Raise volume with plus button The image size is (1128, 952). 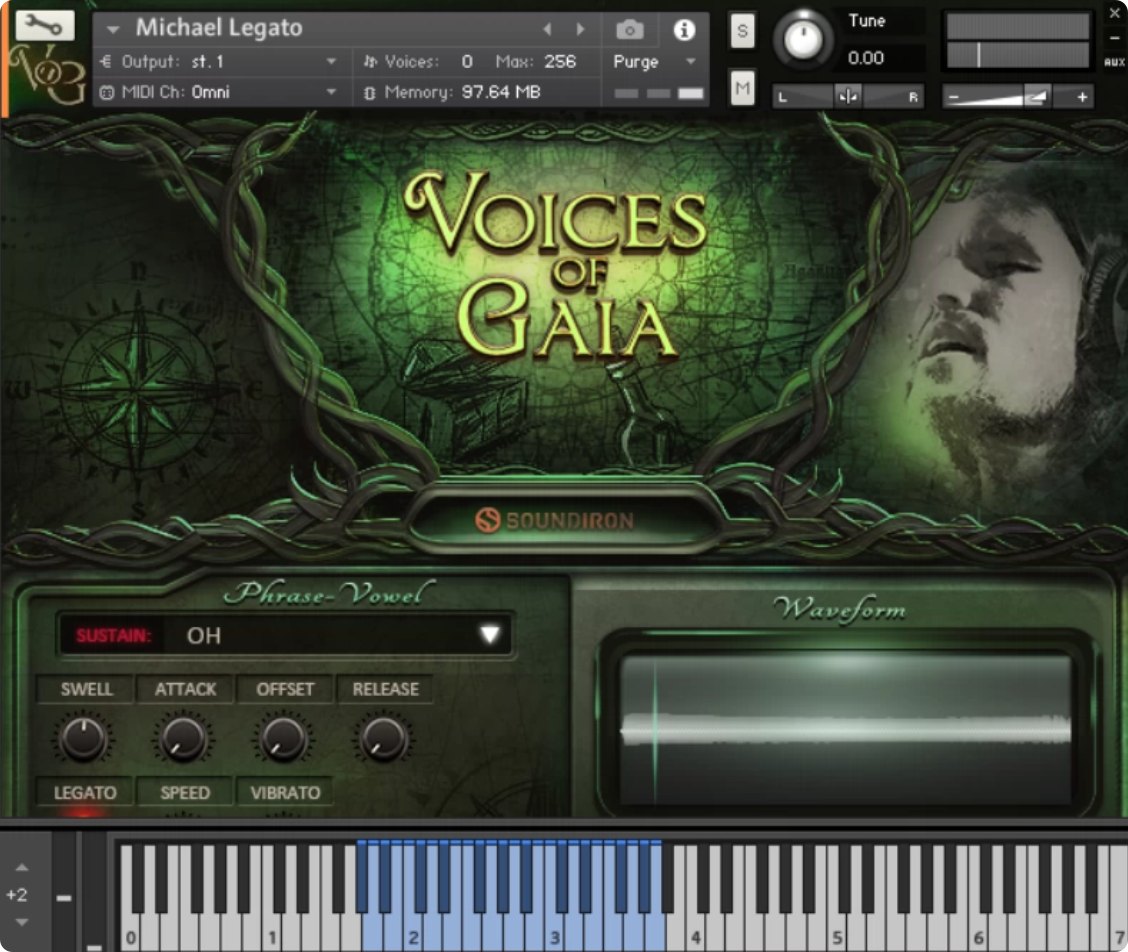1081,96
